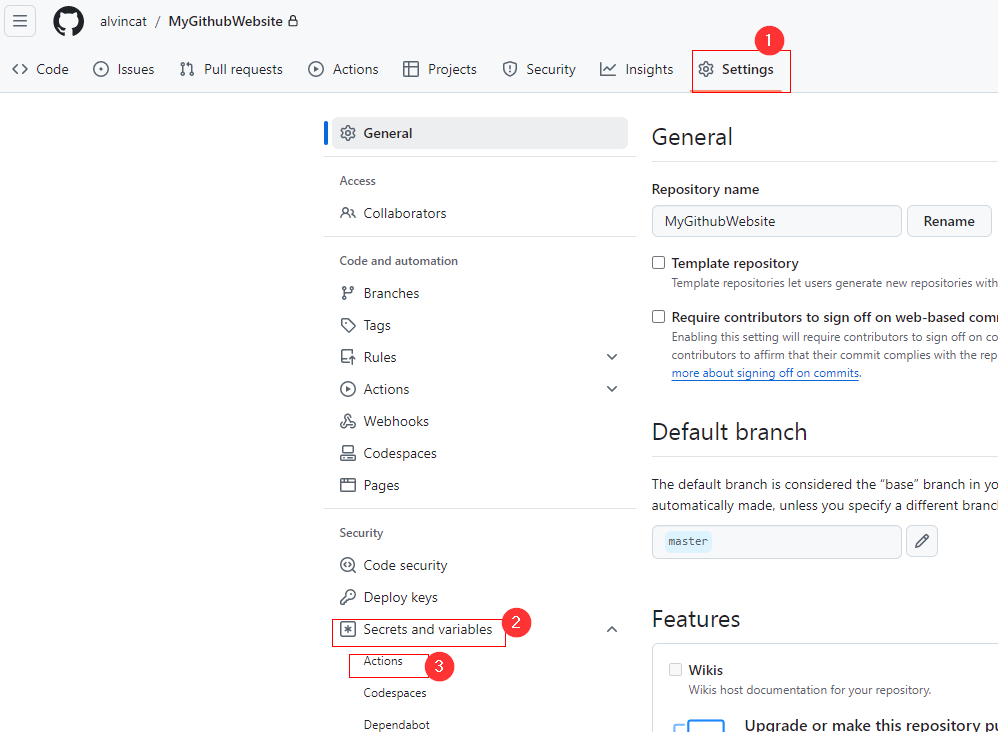Expand the Rules sidebar section

pos(612,357)
